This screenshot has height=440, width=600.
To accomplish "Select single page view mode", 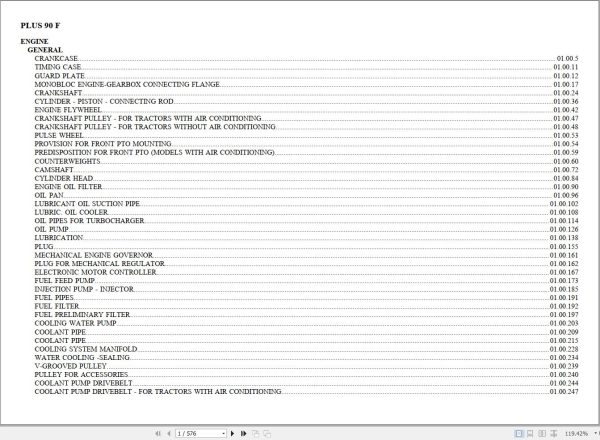I will pos(519,433).
